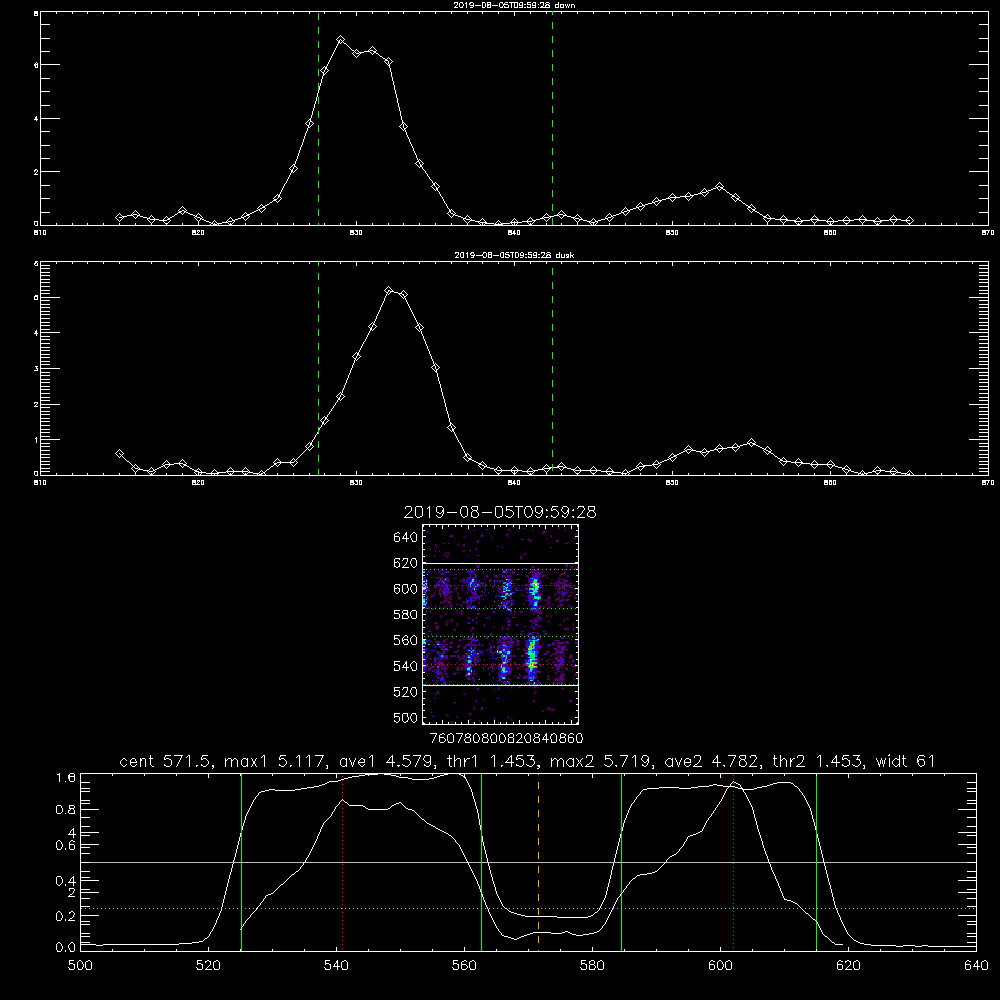Viewport: 1000px width, 1000px height.
Task: Click the red dotted peak line near 602
Action: click(x=733, y=864)
